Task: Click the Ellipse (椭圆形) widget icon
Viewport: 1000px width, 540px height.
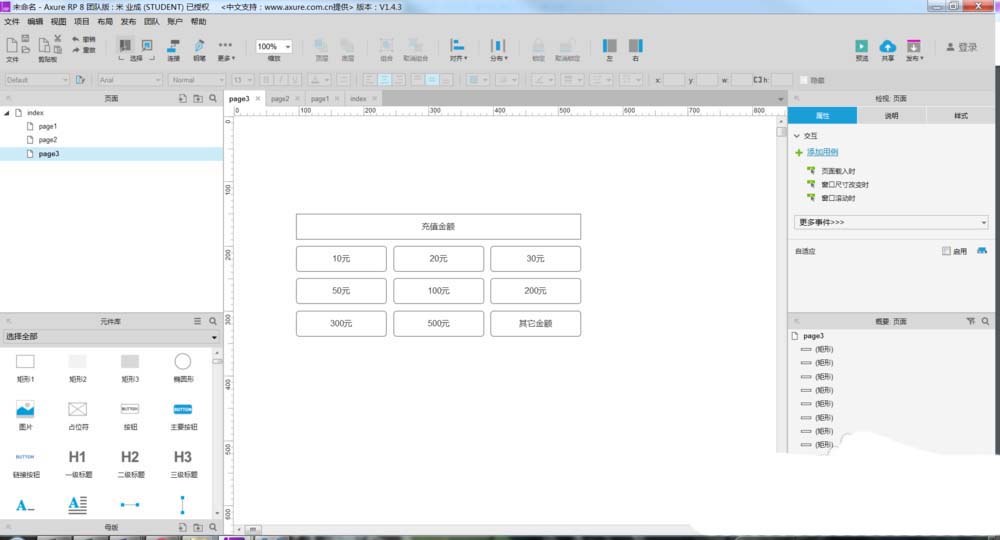Action: point(183,362)
